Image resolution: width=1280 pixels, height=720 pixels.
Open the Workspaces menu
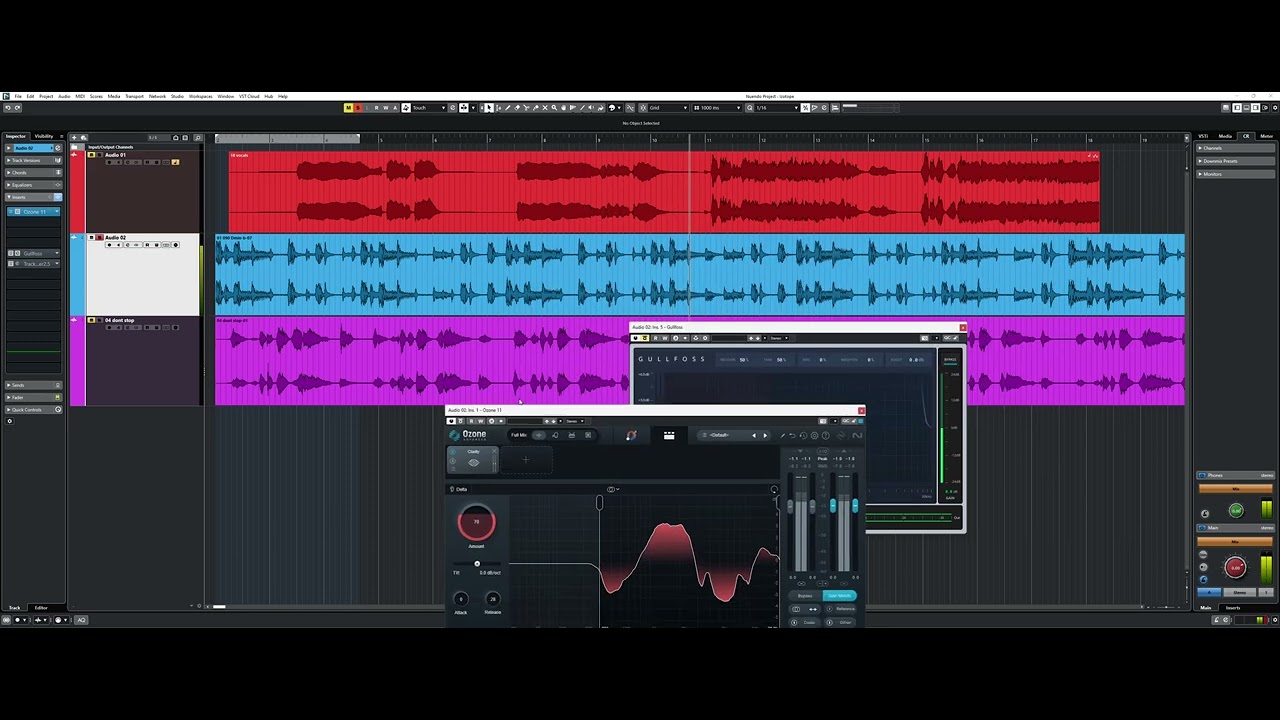(200, 96)
